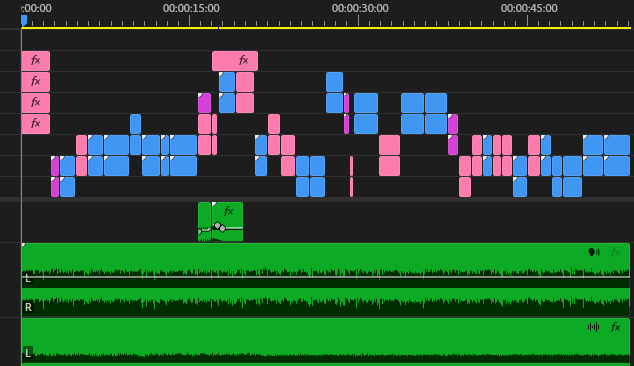Click the blue playhead handle on the ruler
Screen dimensions: 634x366
[24, 20]
